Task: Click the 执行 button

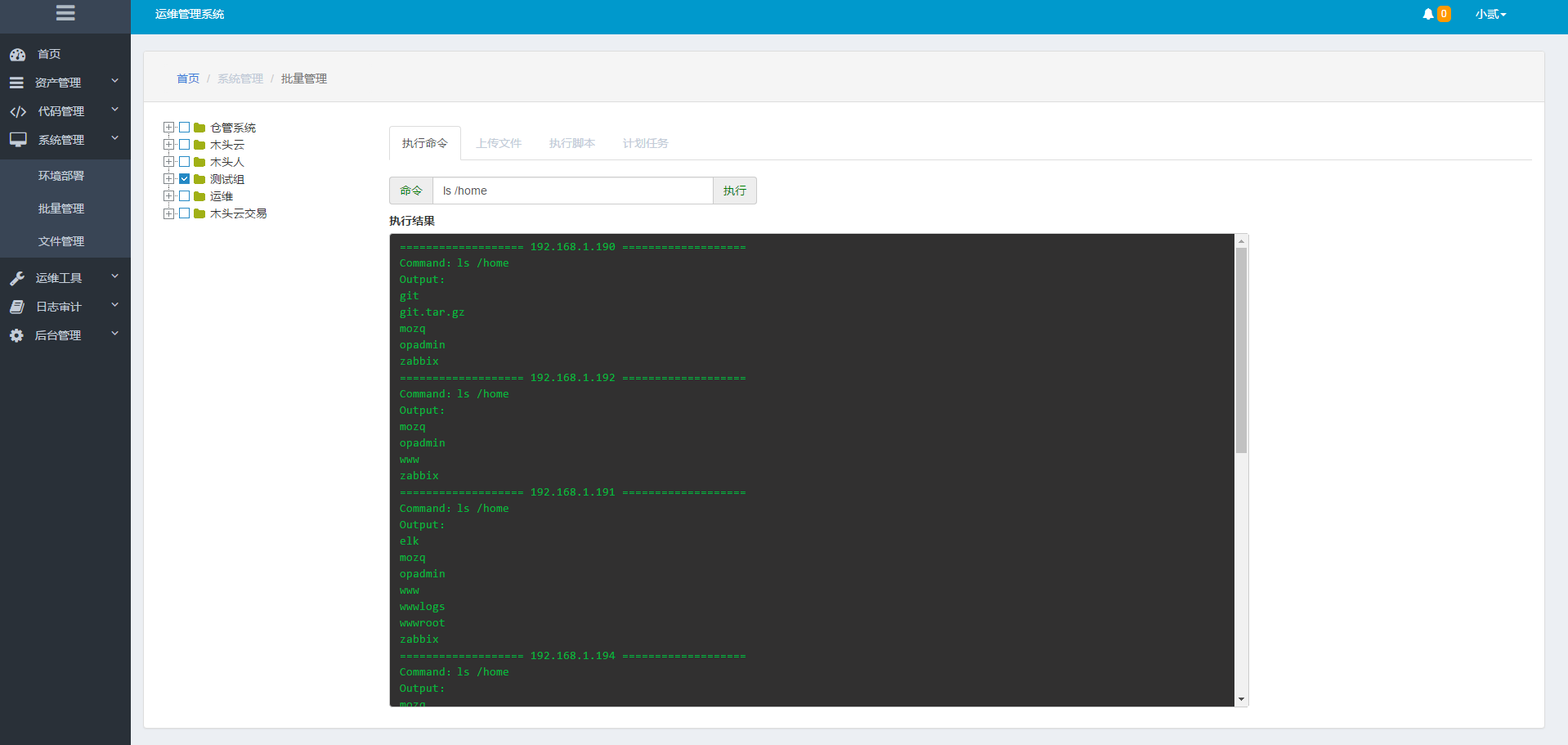Action: click(735, 191)
